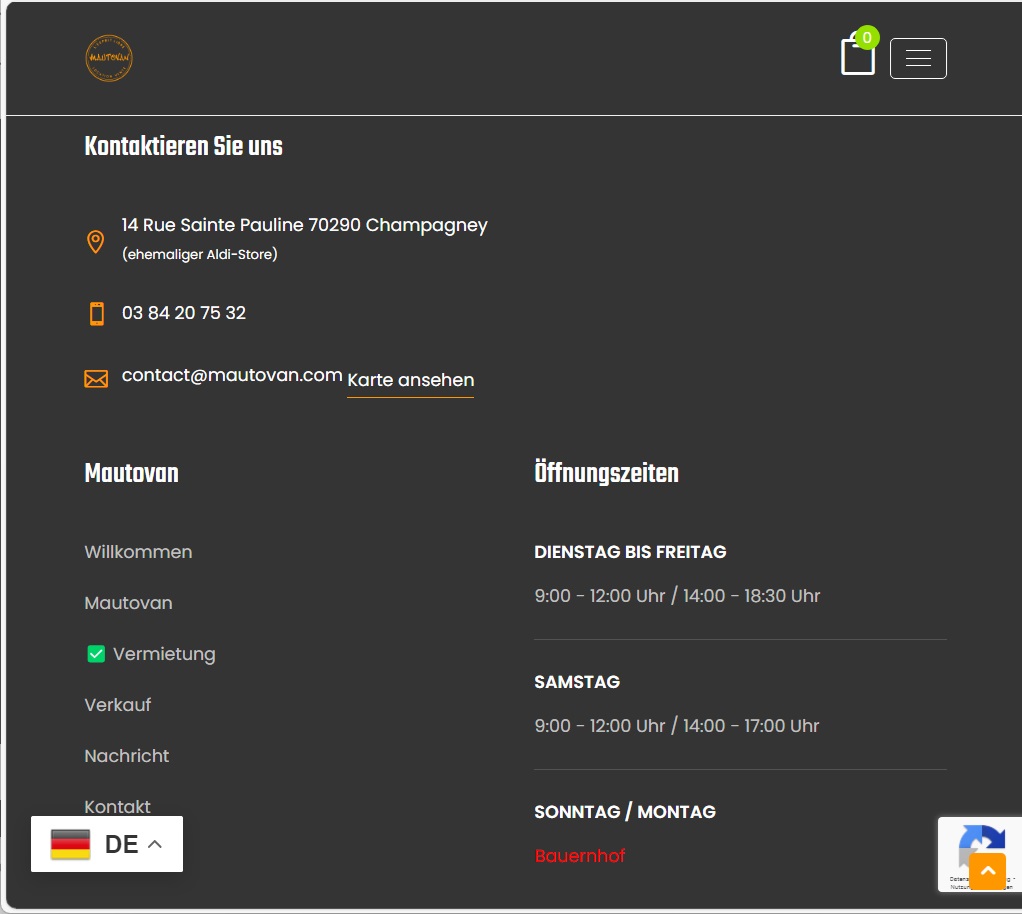The height and width of the screenshot is (914, 1022).
Task: Click the Mautovan footer column heading
Action: coord(132,473)
